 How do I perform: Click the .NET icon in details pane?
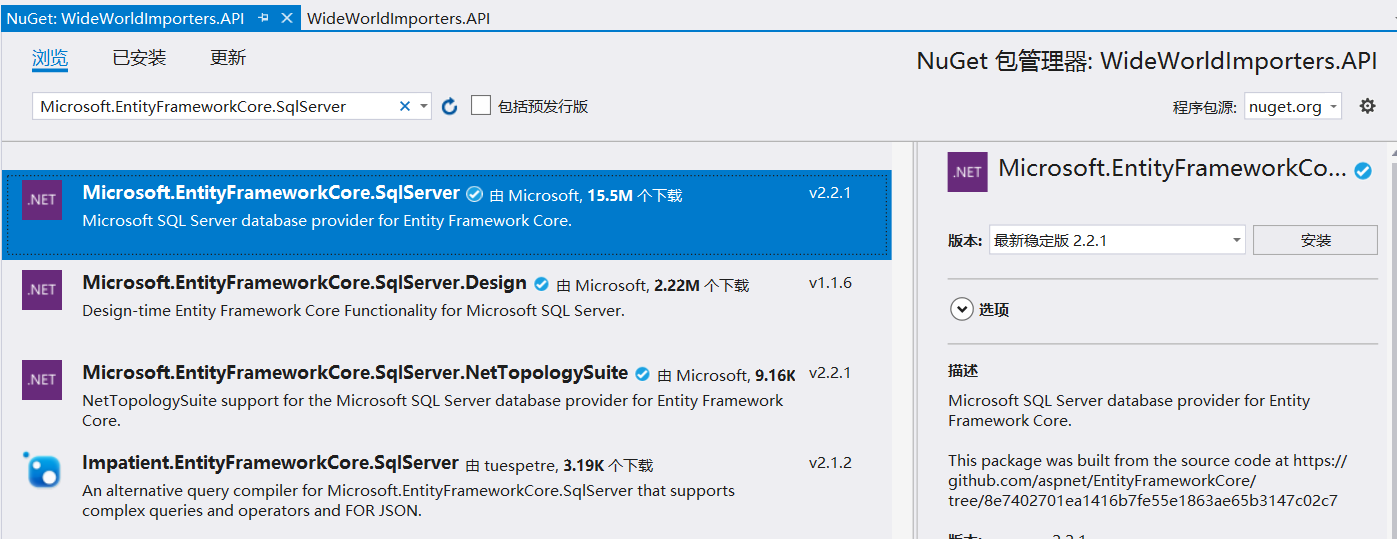(x=967, y=172)
